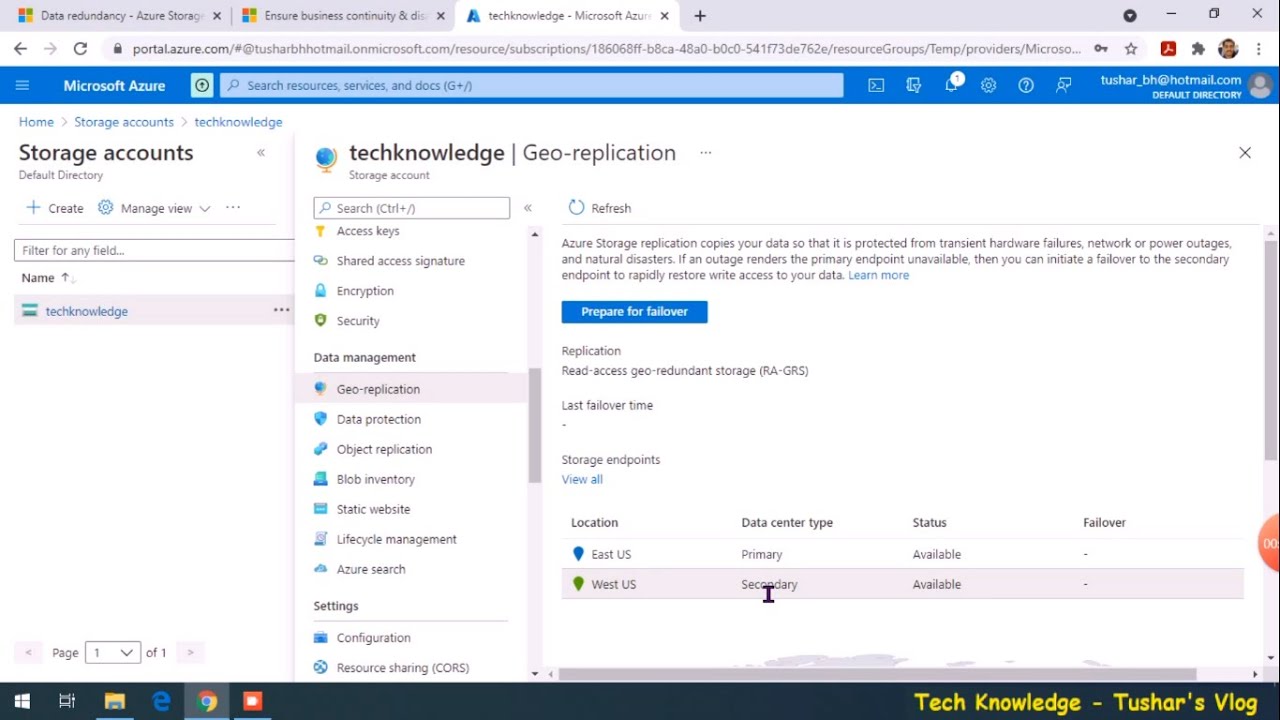Viewport: 1280px width, 720px height.
Task: Click the resource menu search box
Action: [x=411, y=208]
